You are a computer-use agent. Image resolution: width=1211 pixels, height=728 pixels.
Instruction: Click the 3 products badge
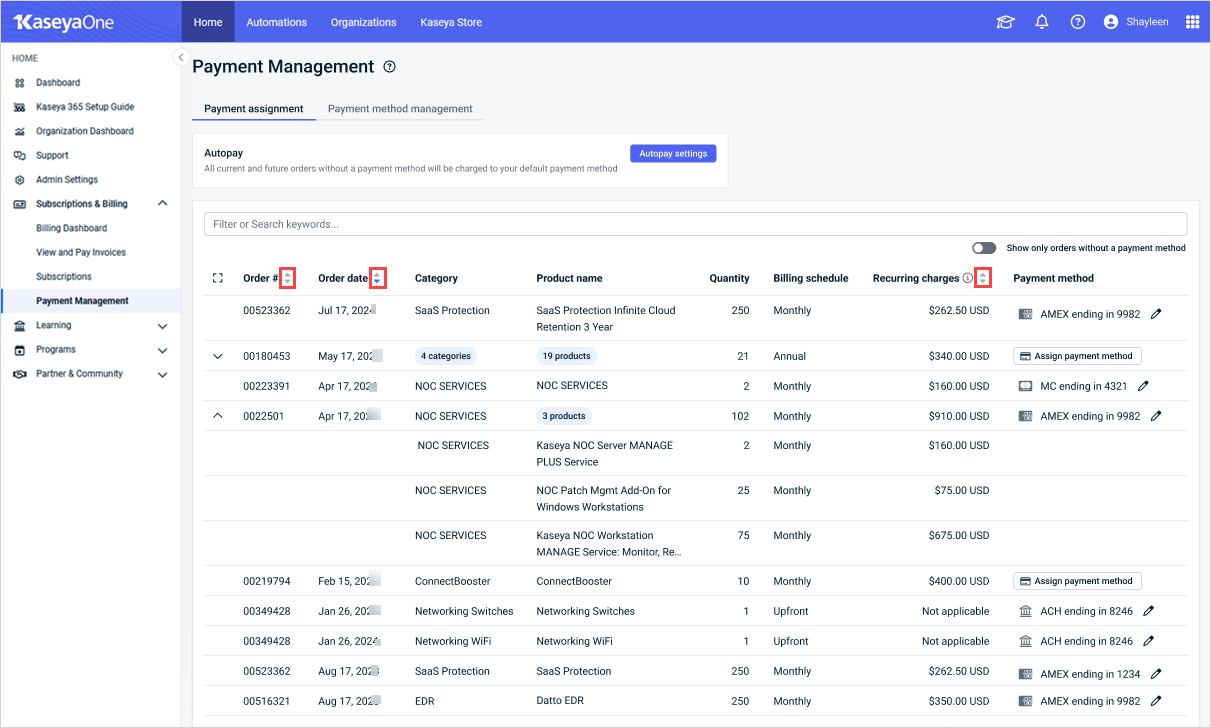(564, 416)
